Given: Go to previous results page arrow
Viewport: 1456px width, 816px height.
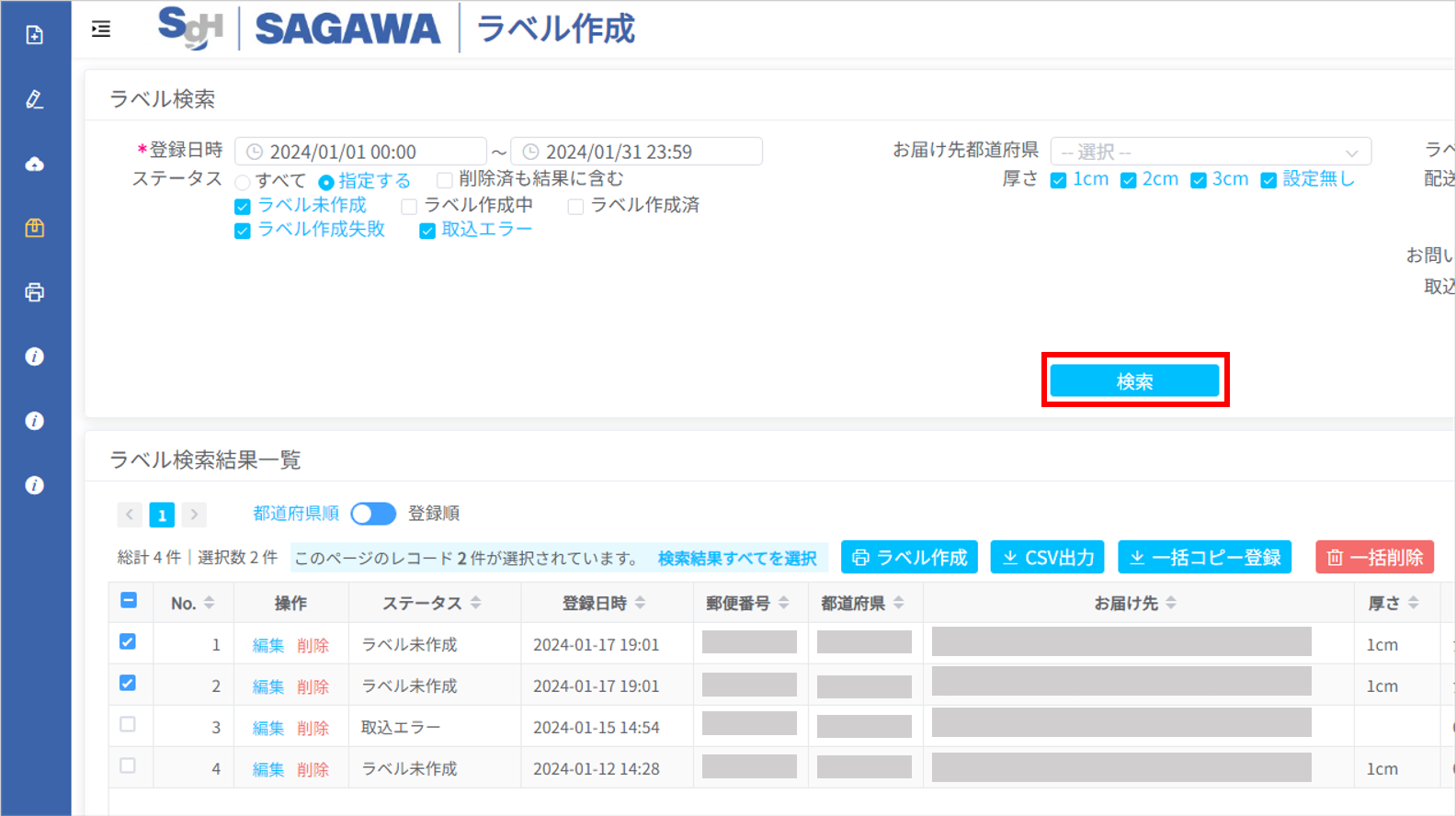Looking at the screenshot, I should click(130, 515).
